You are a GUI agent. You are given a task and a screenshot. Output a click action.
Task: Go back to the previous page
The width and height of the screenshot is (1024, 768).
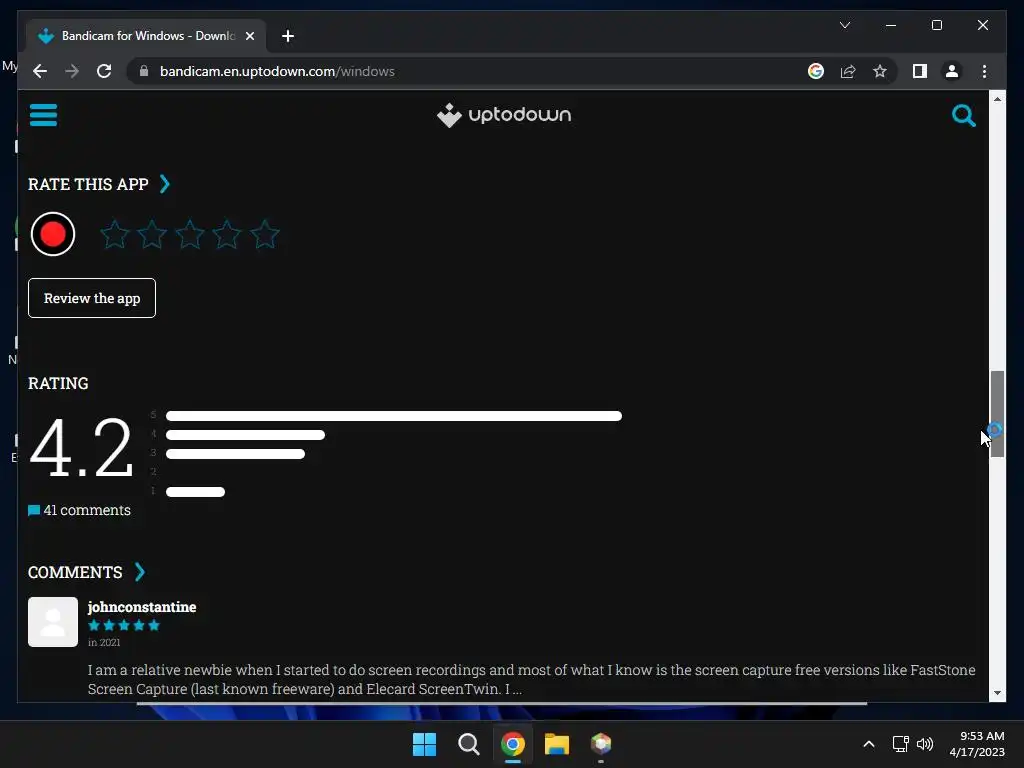[40, 71]
